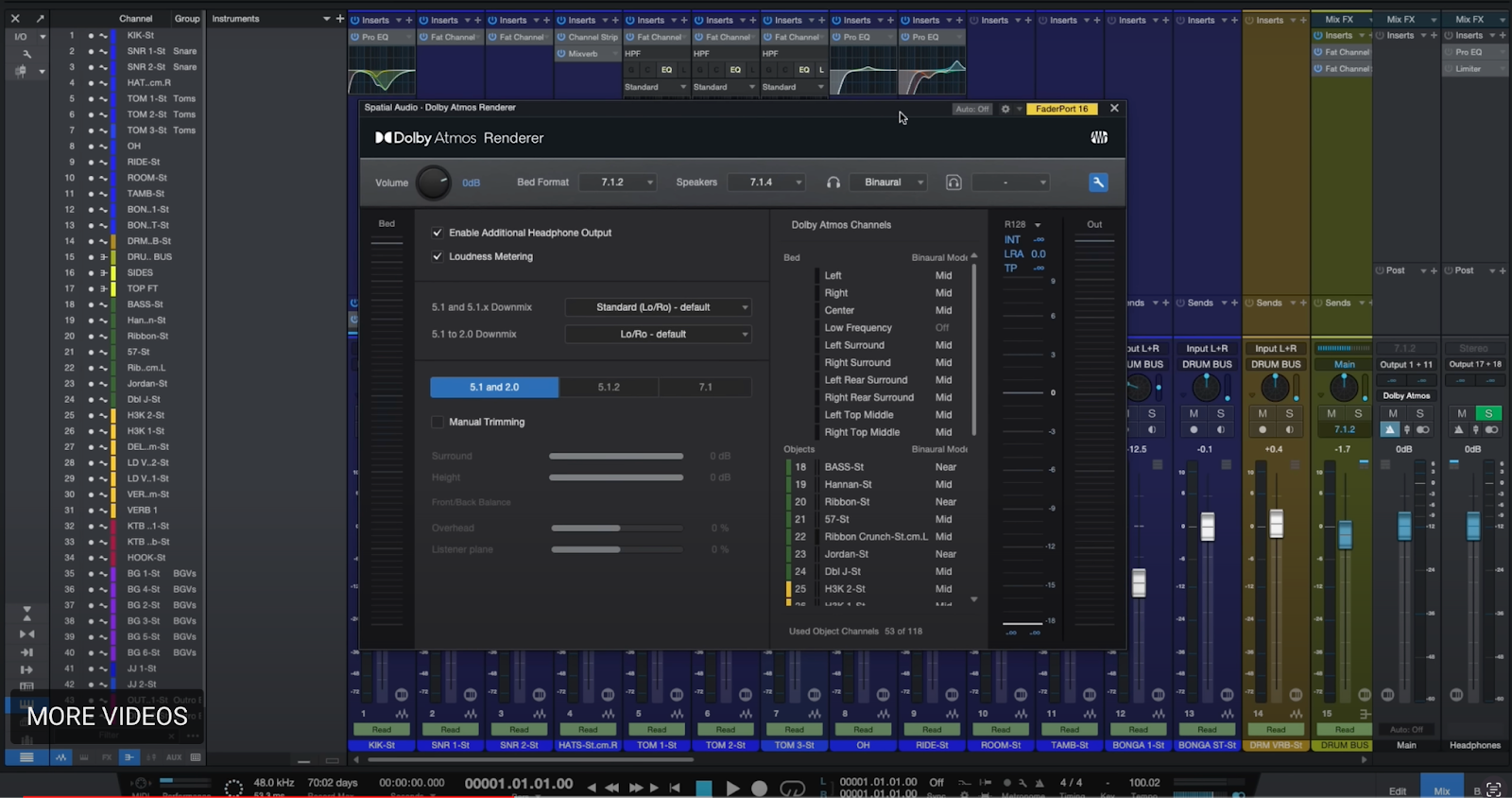Click the rewind transport button

[x=612, y=788]
